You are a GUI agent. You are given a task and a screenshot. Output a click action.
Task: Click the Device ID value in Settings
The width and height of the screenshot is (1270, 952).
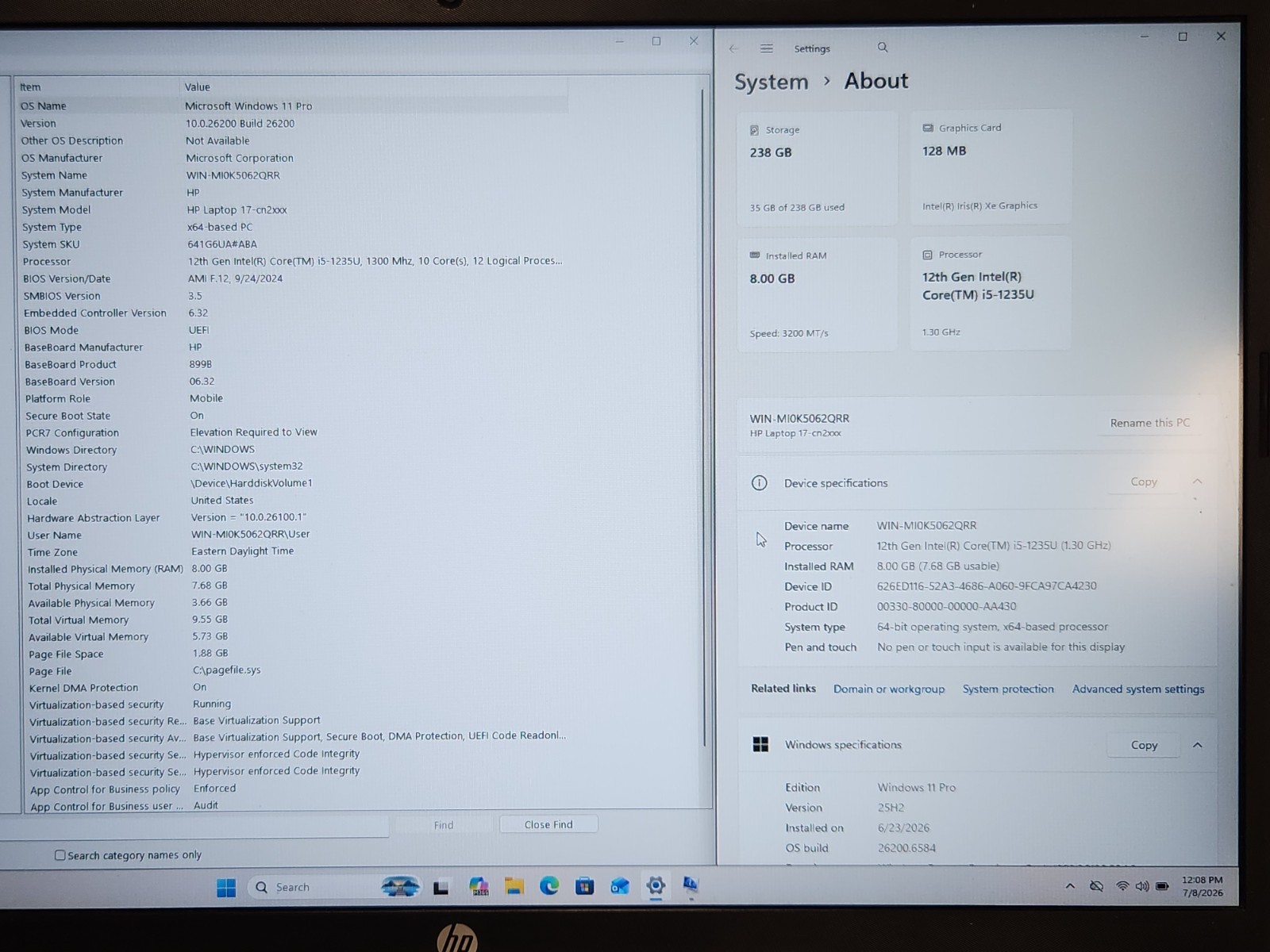(987, 586)
